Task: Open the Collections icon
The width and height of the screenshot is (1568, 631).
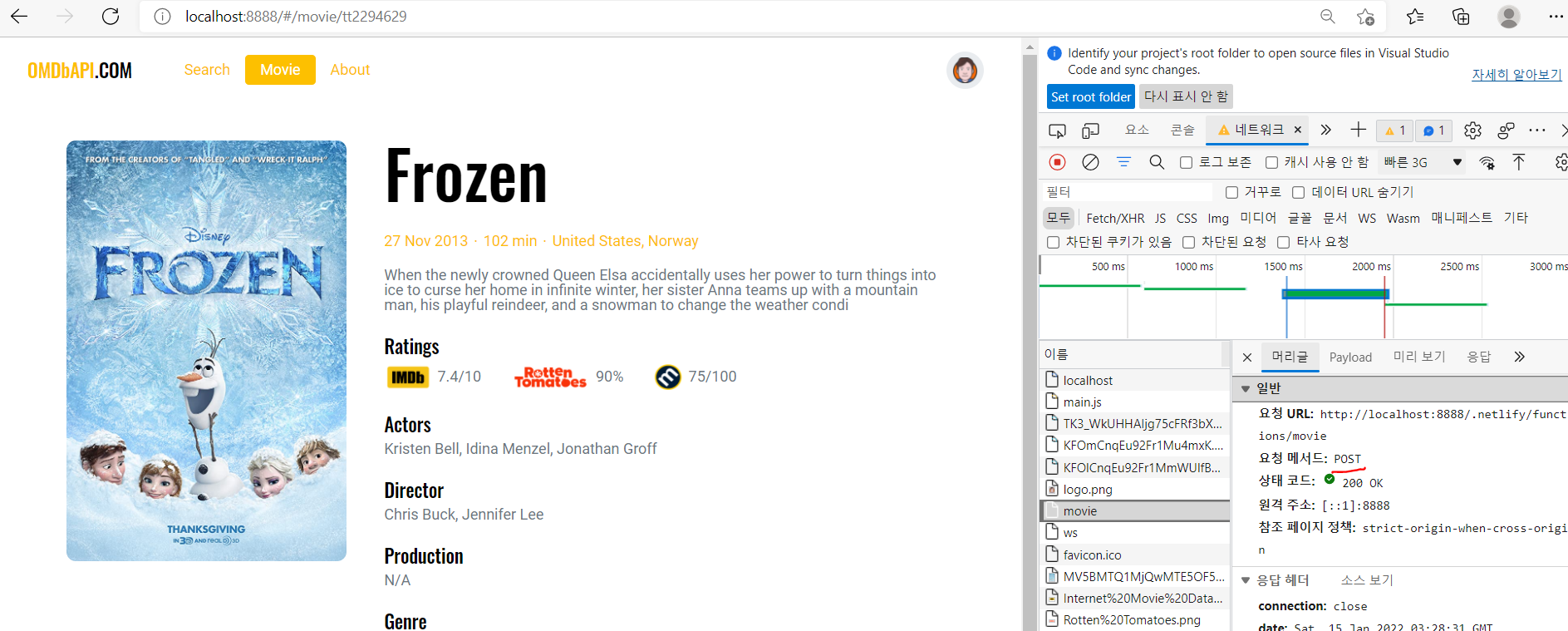Action: [x=1461, y=17]
